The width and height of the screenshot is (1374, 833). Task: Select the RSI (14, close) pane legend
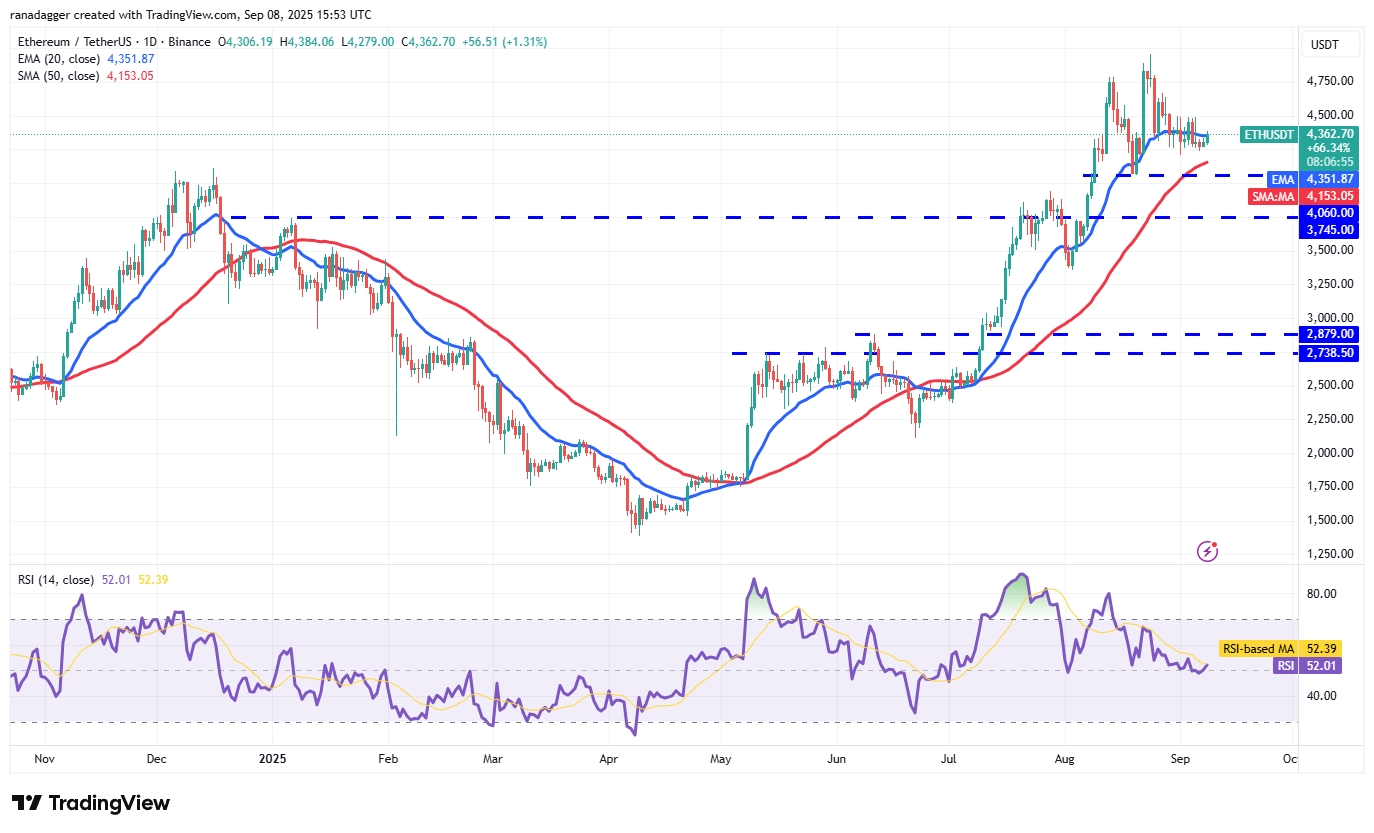click(54, 580)
